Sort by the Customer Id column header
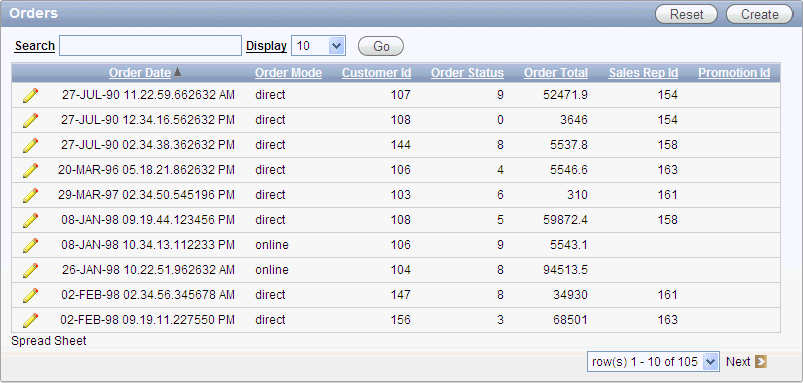This screenshot has height=383, width=803. pyautogui.click(x=376, y=73)
